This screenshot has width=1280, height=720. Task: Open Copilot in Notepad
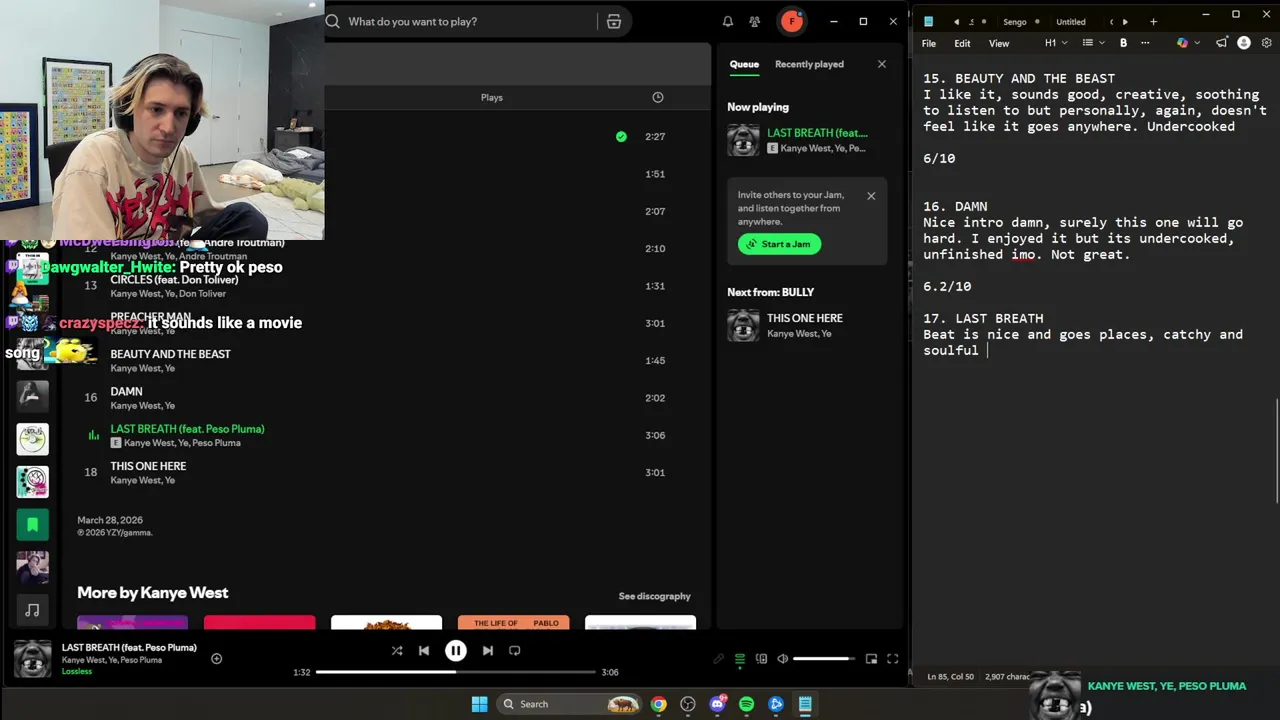(x=1183, y=43)
